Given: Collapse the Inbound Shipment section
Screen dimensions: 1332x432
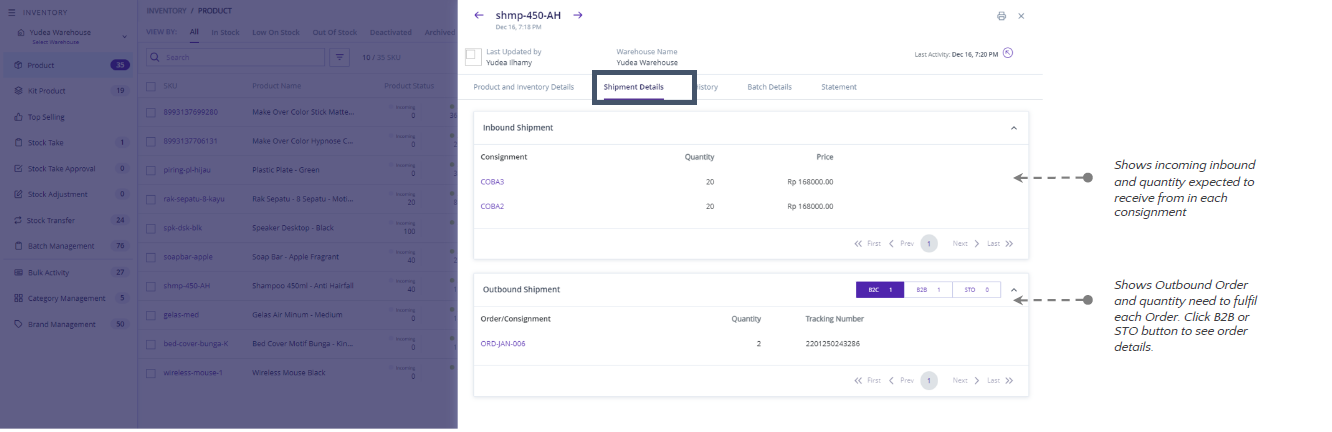Looking at the screenshot, I should point(1013,128).
